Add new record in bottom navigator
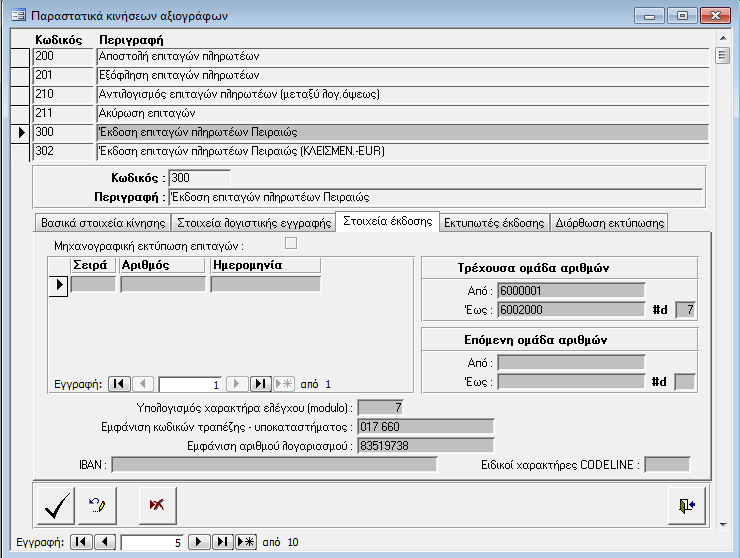This screenshot has height=558, width=740. 245,542
